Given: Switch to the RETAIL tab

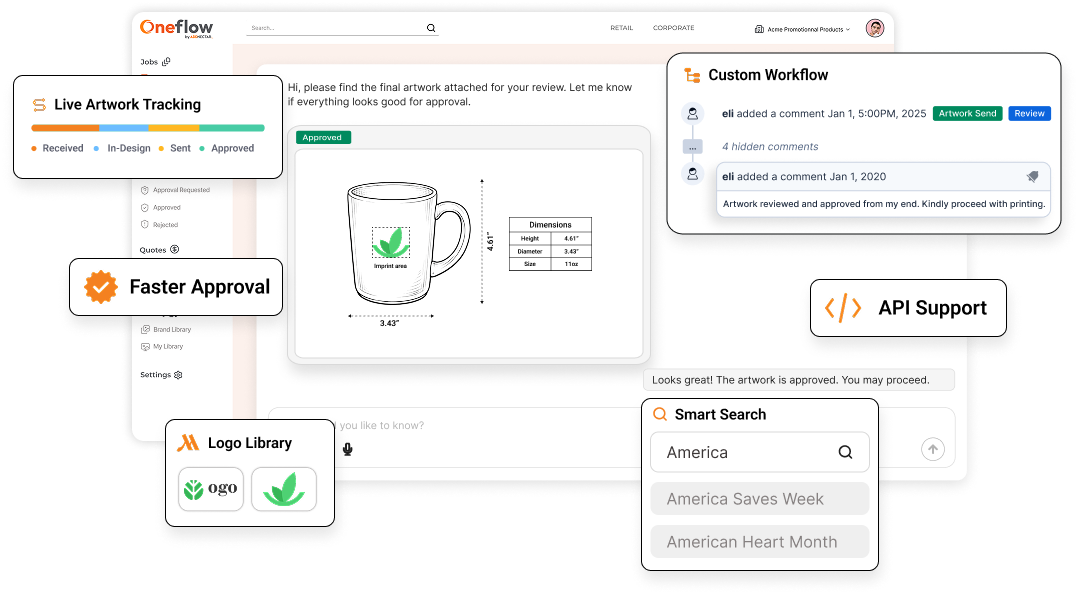Looking at the screenshot, I should (621, 28).
